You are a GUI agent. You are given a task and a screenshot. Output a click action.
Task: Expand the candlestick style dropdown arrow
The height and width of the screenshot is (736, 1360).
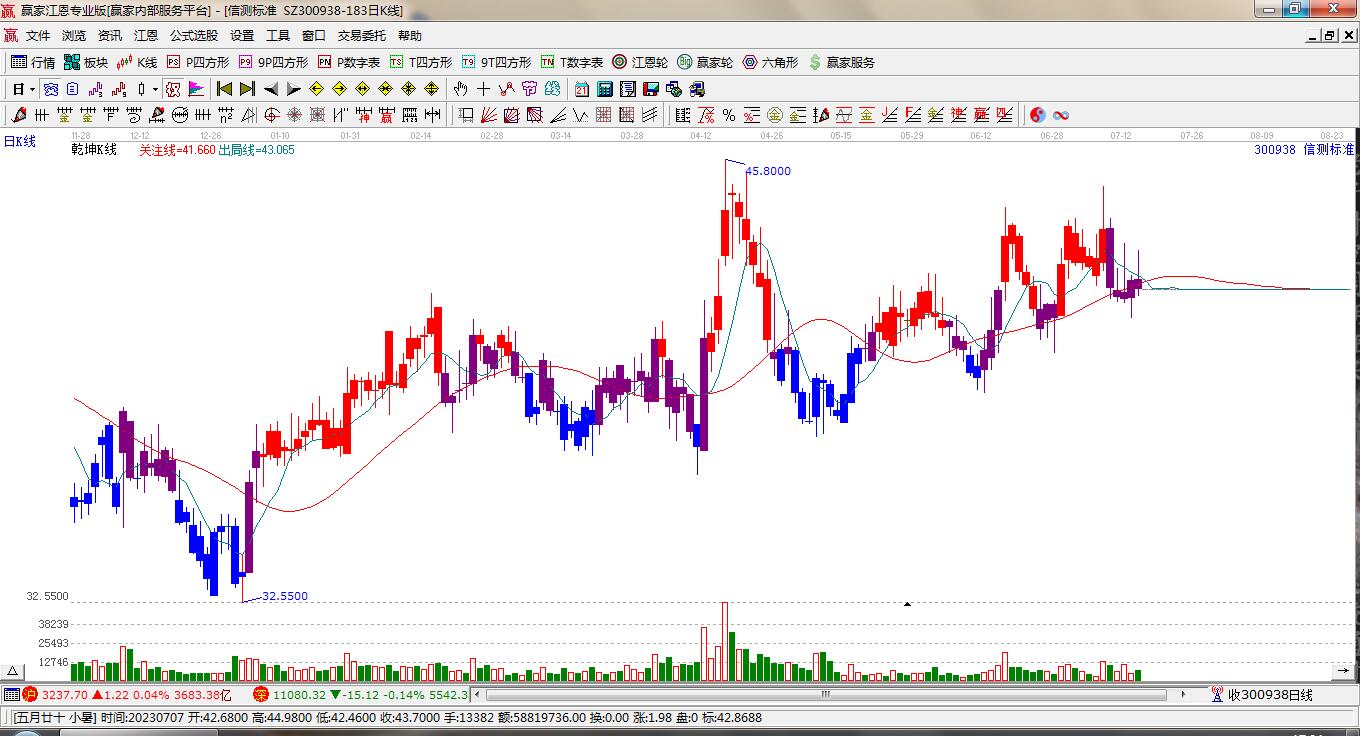(155, 89)
